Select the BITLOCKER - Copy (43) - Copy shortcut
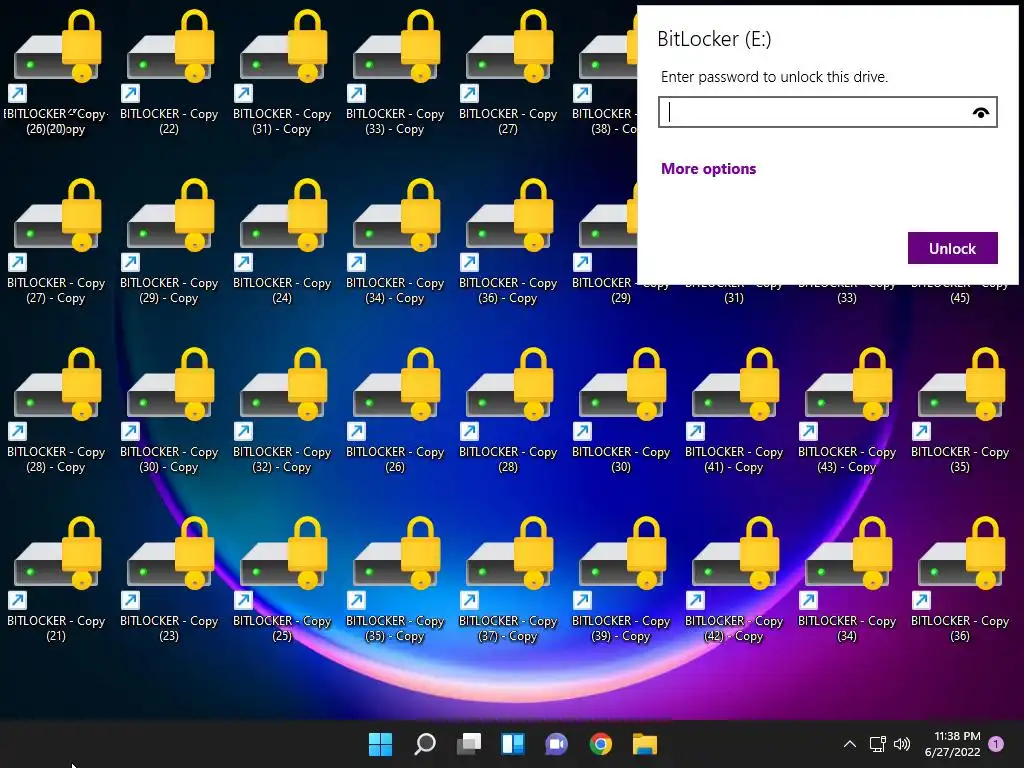The image size is (1024, 768). (846, 409)
